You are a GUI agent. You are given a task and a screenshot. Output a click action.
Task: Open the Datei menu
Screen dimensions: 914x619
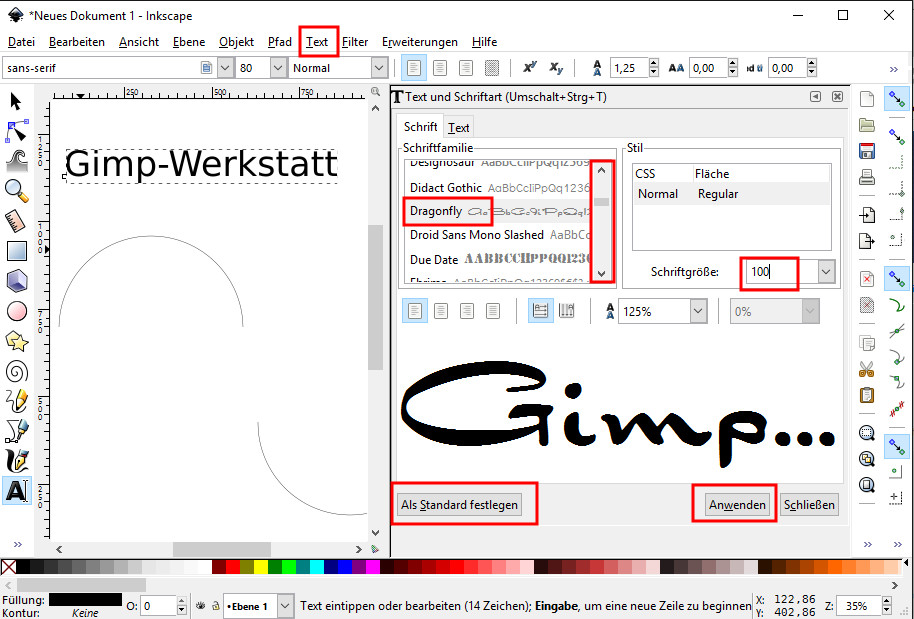coord(21,42)
